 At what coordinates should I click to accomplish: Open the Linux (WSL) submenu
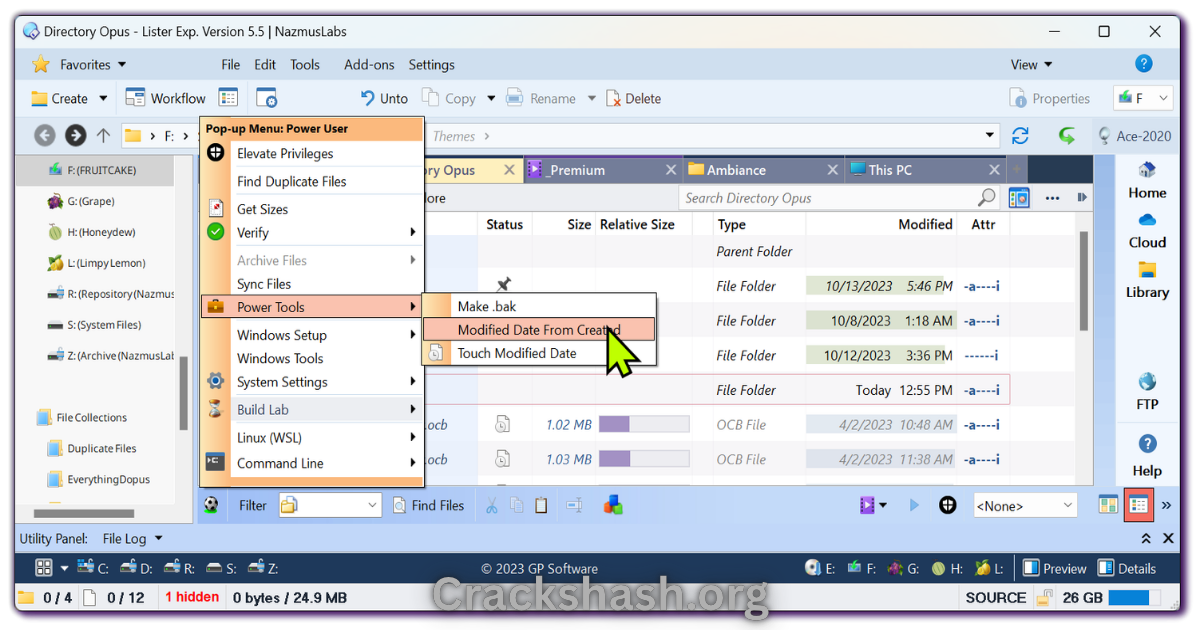coord(312,437)
